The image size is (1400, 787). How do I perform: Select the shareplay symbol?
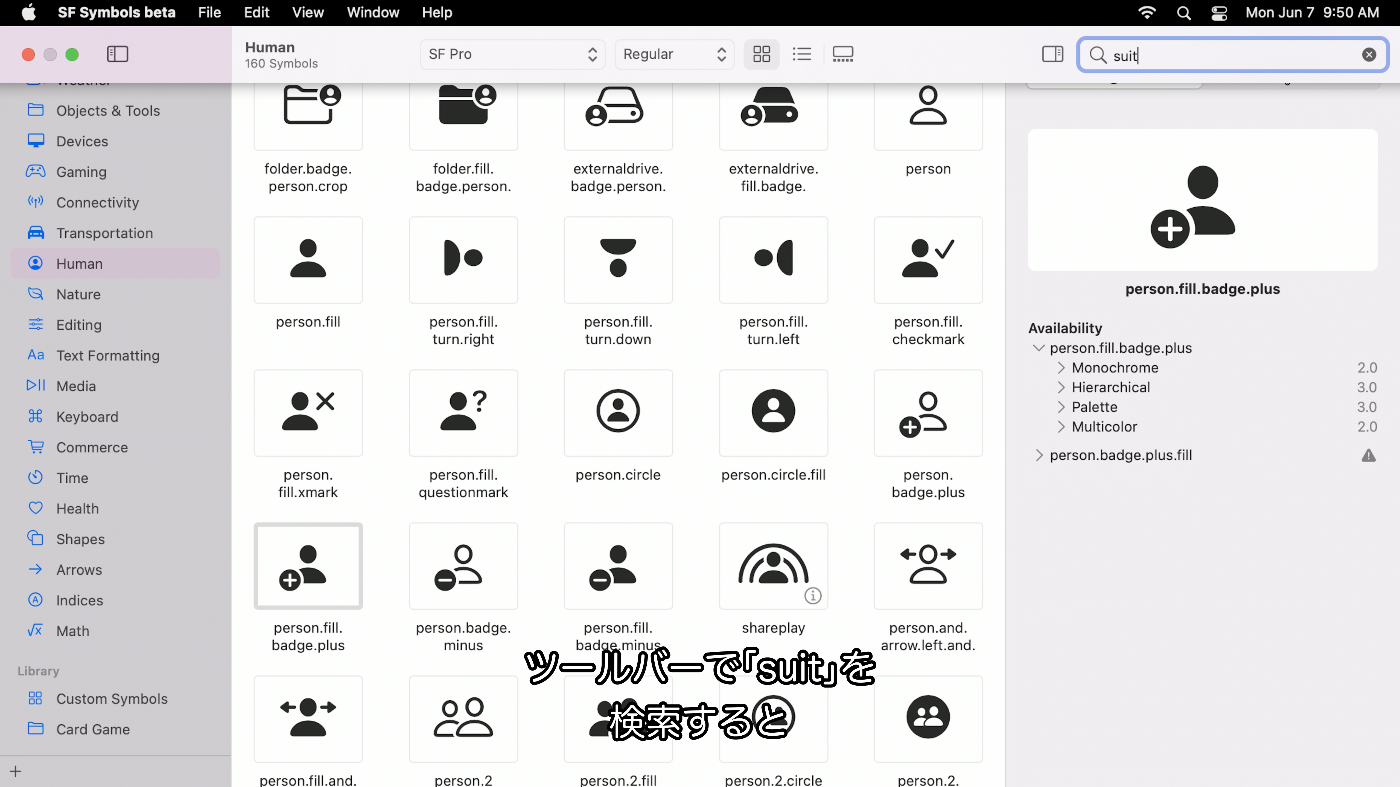click(x=773, y=566)
